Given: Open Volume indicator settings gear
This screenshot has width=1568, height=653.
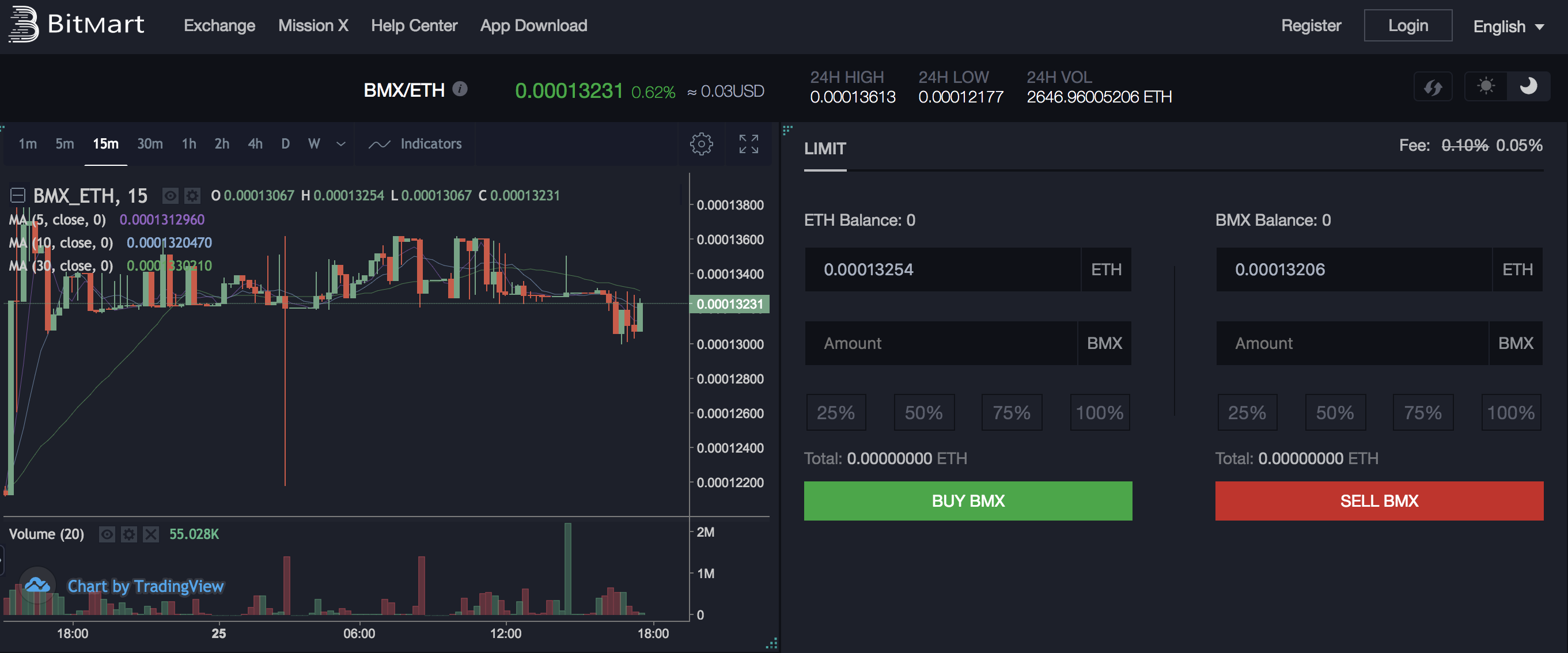Looking at the screenshot, I should (129, 534).
